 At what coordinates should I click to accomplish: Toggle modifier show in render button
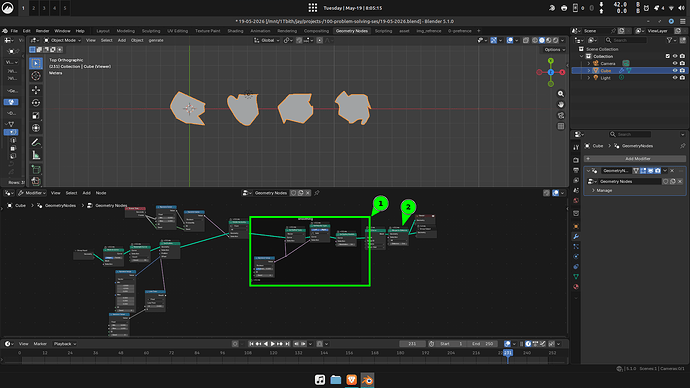pyautogui.click(x=657, y=171)
